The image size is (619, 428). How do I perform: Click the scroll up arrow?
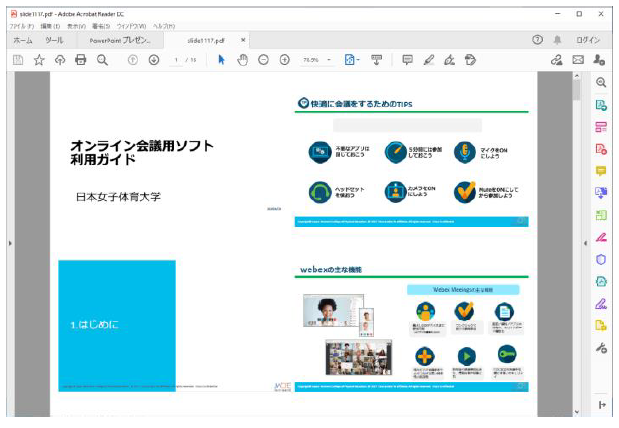[x=577, y=75]
